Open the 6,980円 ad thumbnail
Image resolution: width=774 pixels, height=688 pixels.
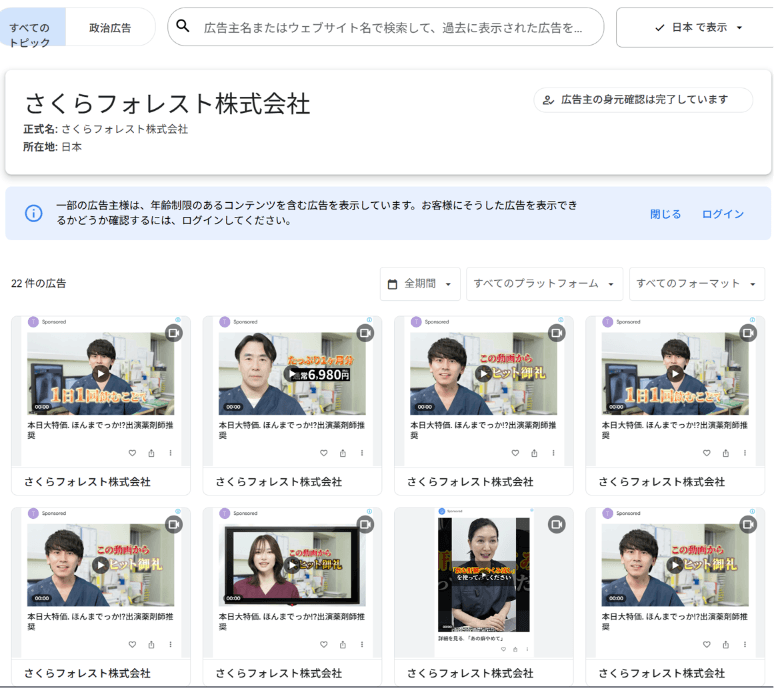point(292,374)
